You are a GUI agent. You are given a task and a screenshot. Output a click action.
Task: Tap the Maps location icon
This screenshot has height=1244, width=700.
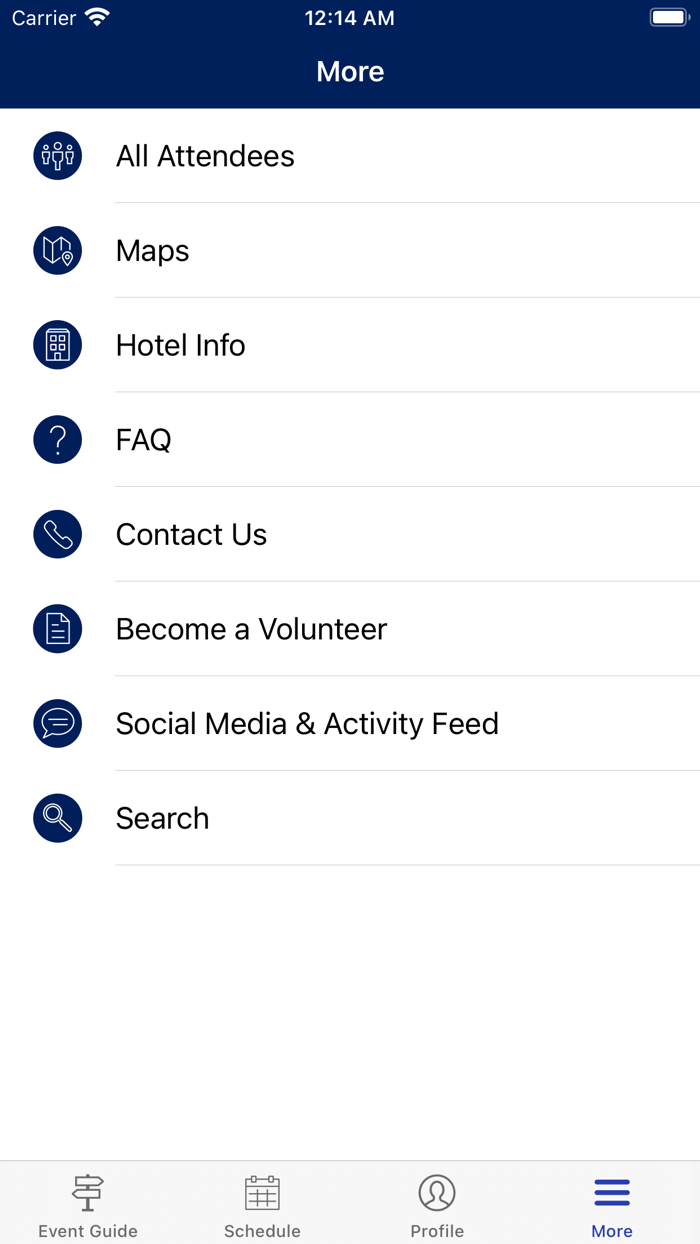58,251
